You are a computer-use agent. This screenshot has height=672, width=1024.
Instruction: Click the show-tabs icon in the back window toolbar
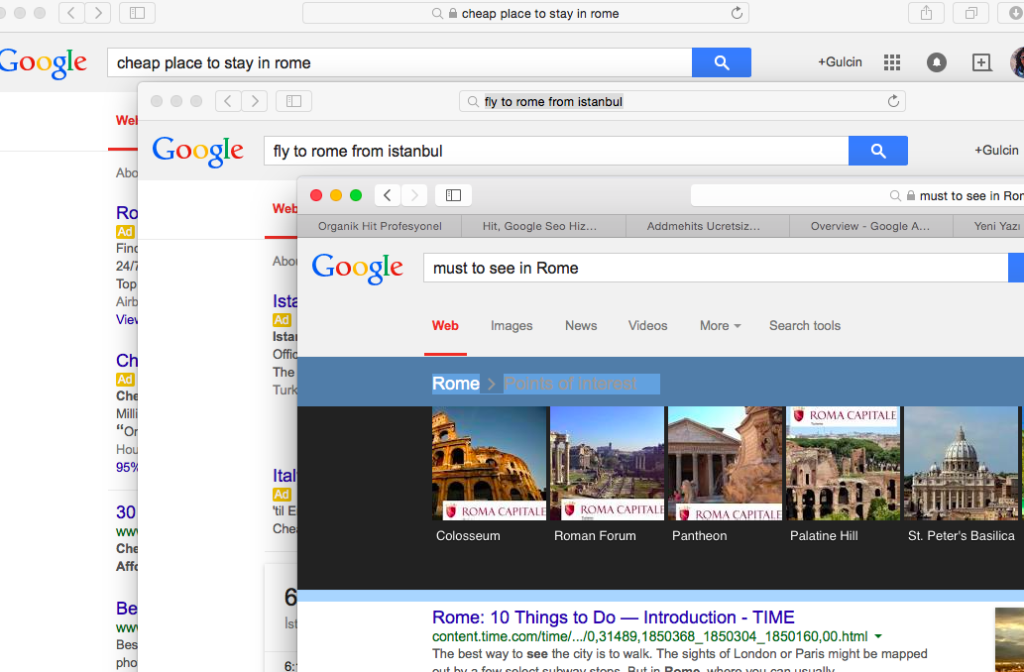[971, 13]
